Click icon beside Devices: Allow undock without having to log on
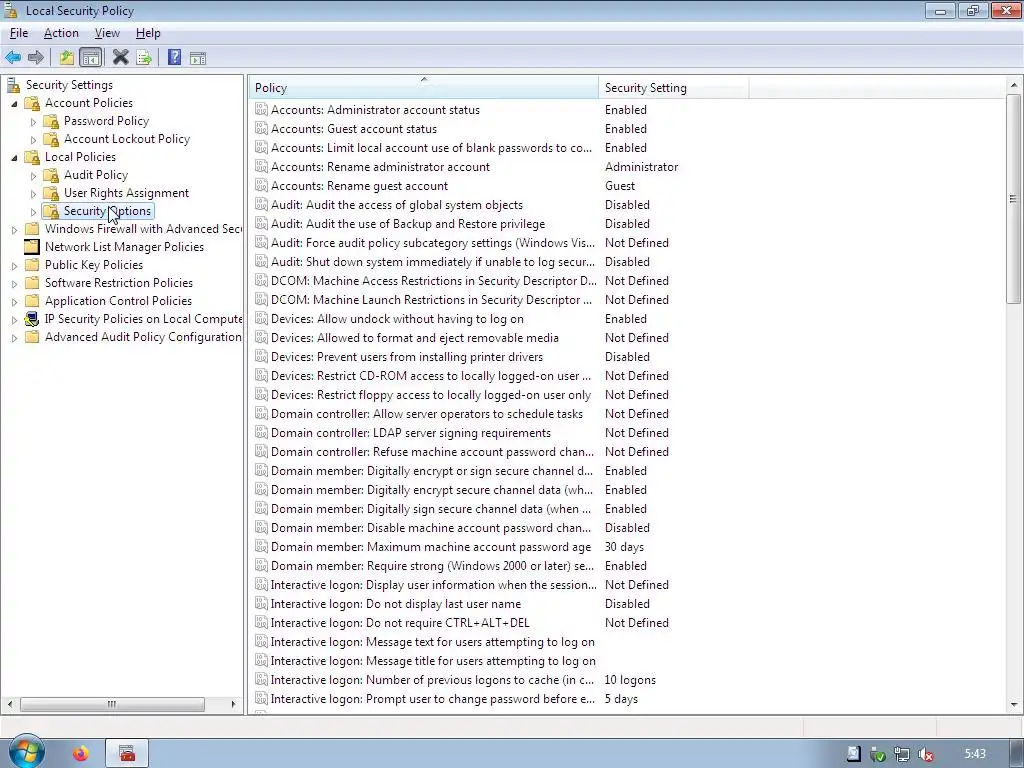1024x768 pixels. pyautogui.click(x=261, y=319)
